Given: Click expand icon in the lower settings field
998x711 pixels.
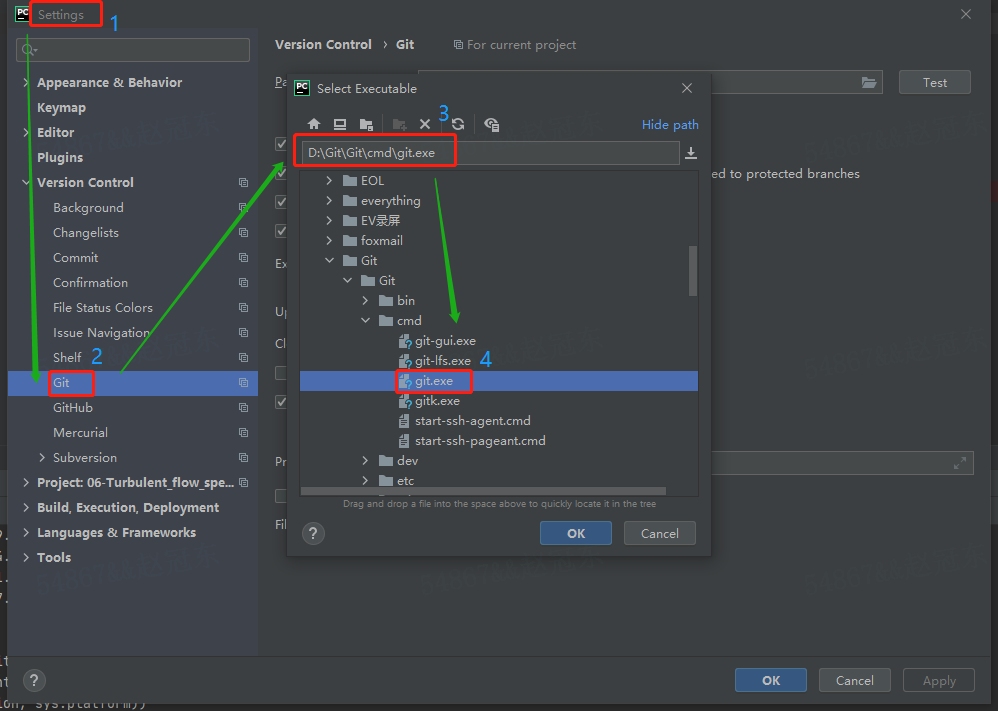Looking at the screenshot, I should click(960, 463).
